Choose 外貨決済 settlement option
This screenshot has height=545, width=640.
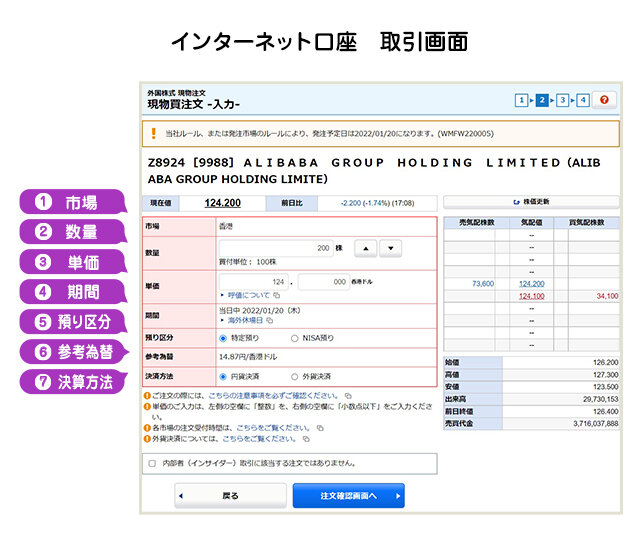tap(294, 377)
